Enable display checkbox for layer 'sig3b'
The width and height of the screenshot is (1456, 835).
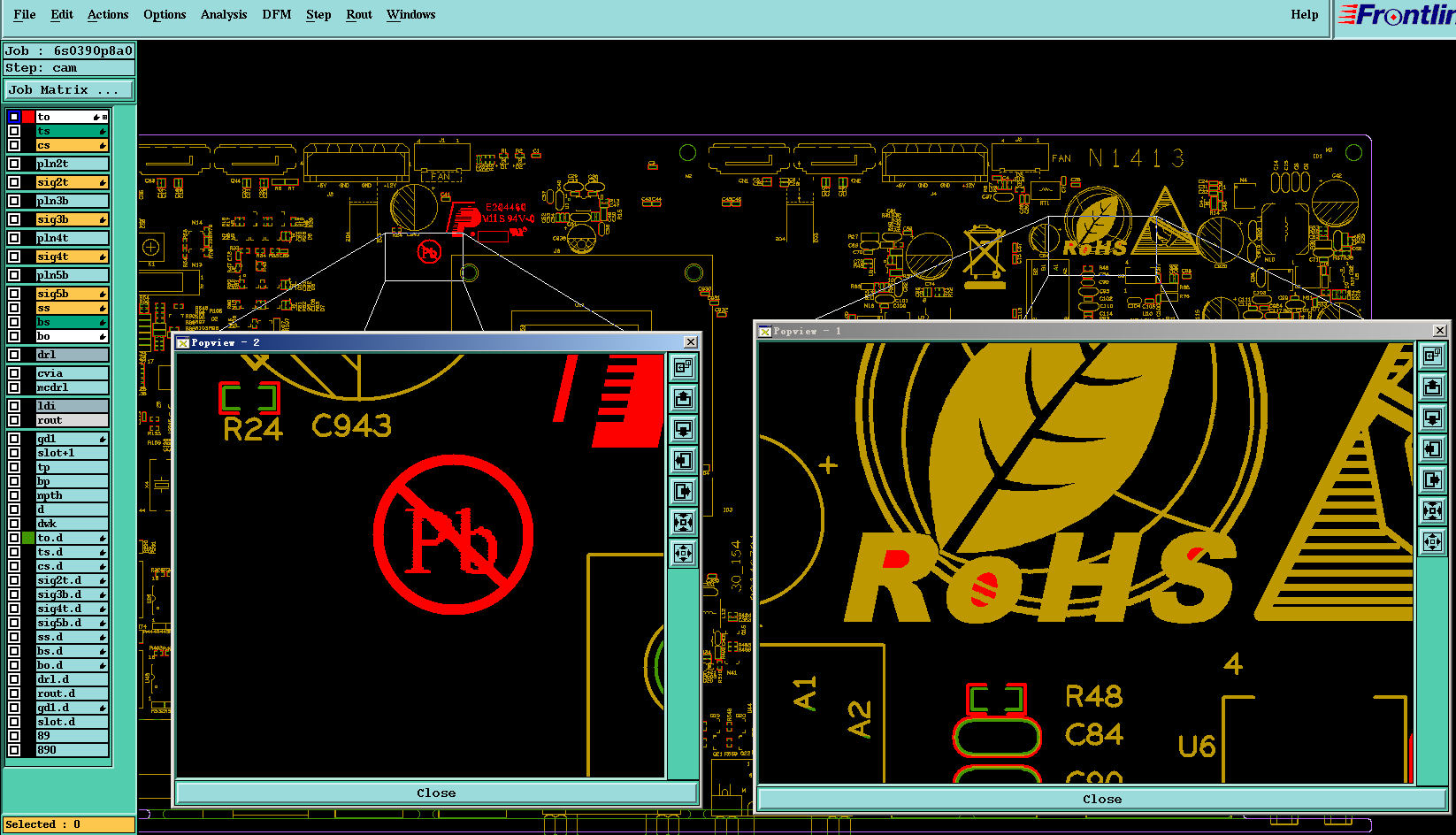coord(14,219)
